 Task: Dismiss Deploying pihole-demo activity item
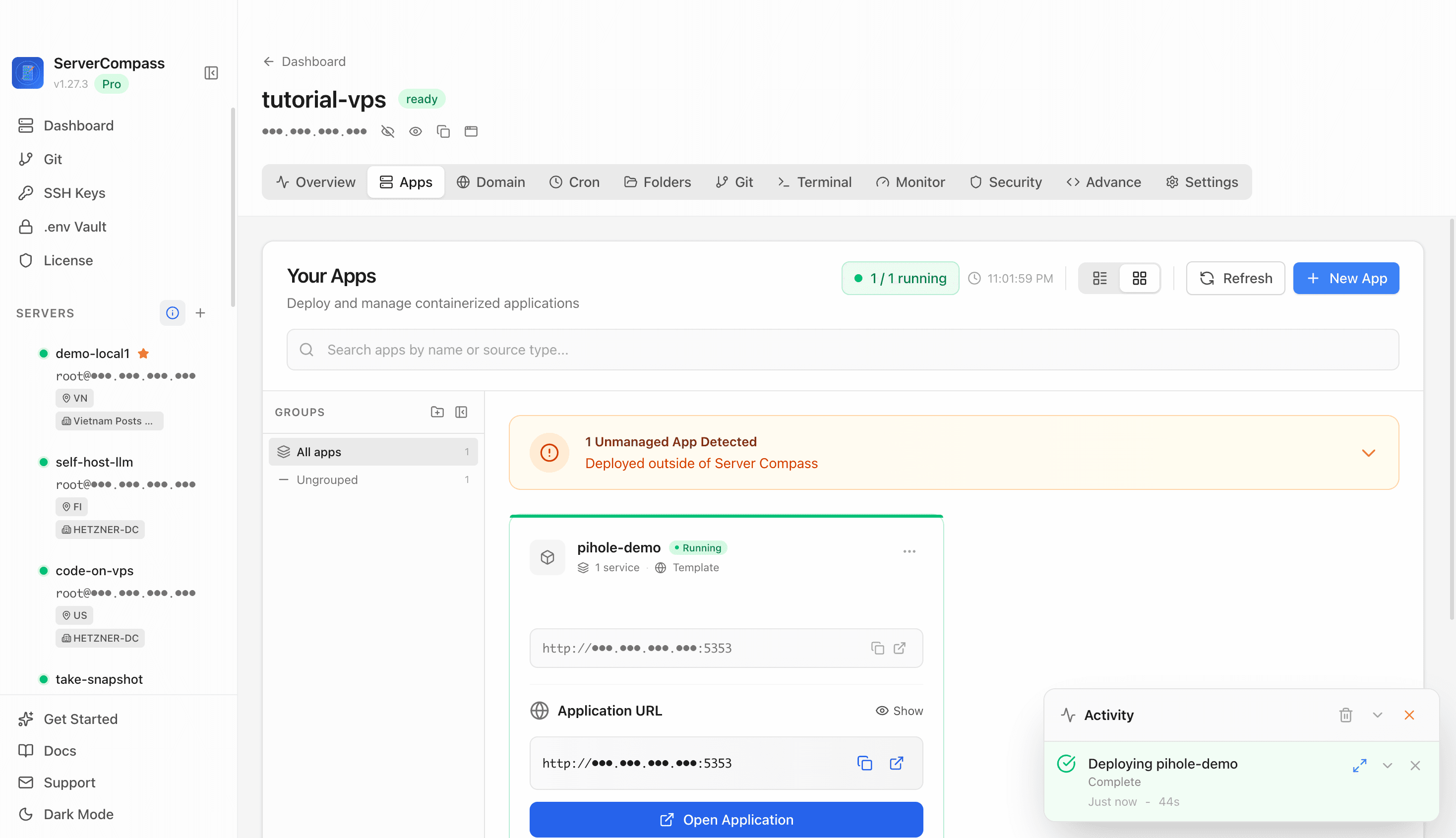(1416, 766)
